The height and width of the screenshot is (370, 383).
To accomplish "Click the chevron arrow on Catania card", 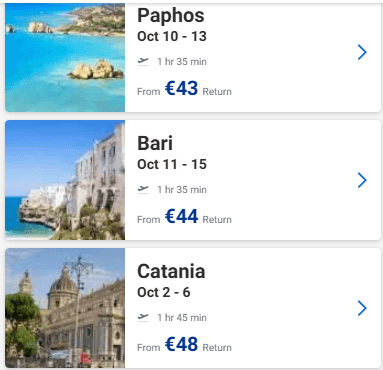I will 362,308.
